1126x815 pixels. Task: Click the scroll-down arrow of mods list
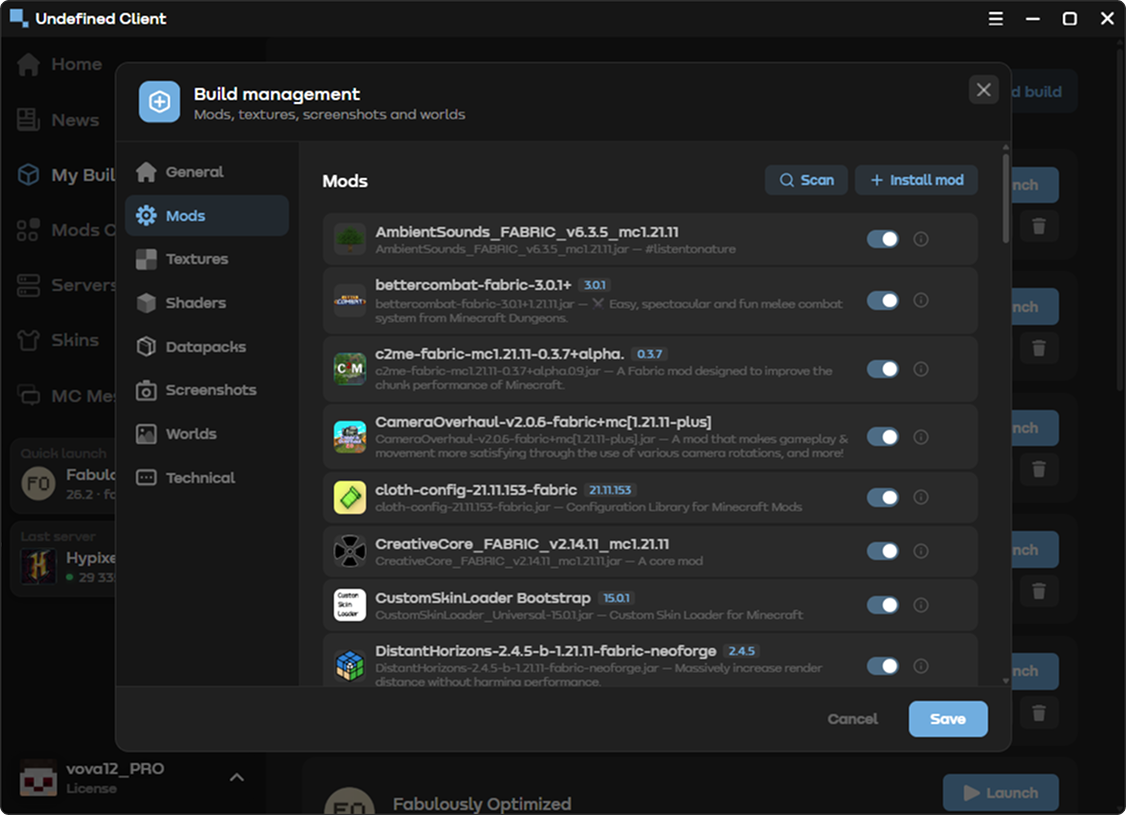pyautogui.click(x=1005, y=681)
